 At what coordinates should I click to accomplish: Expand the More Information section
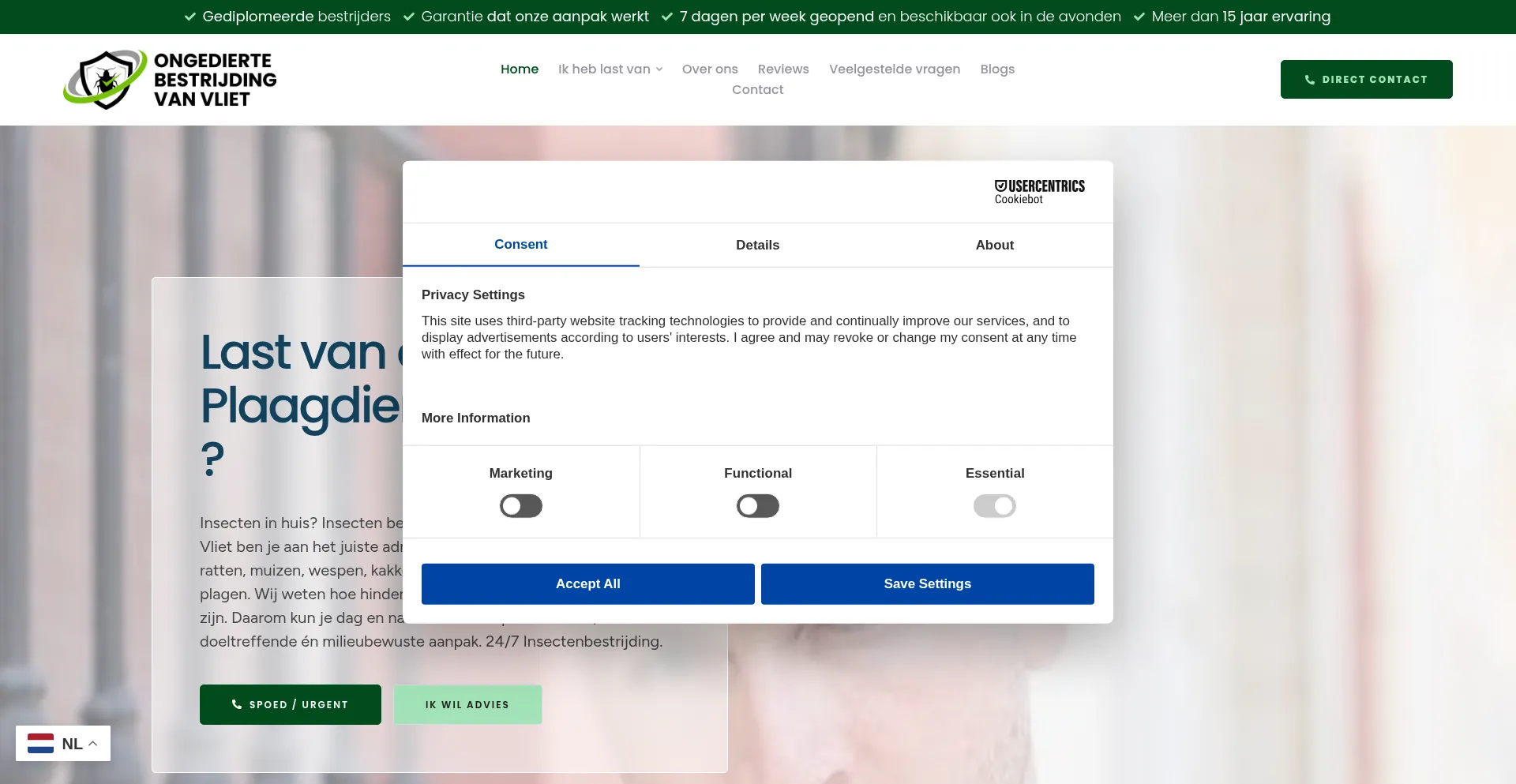pyautogui.click(x=475, y=418)
